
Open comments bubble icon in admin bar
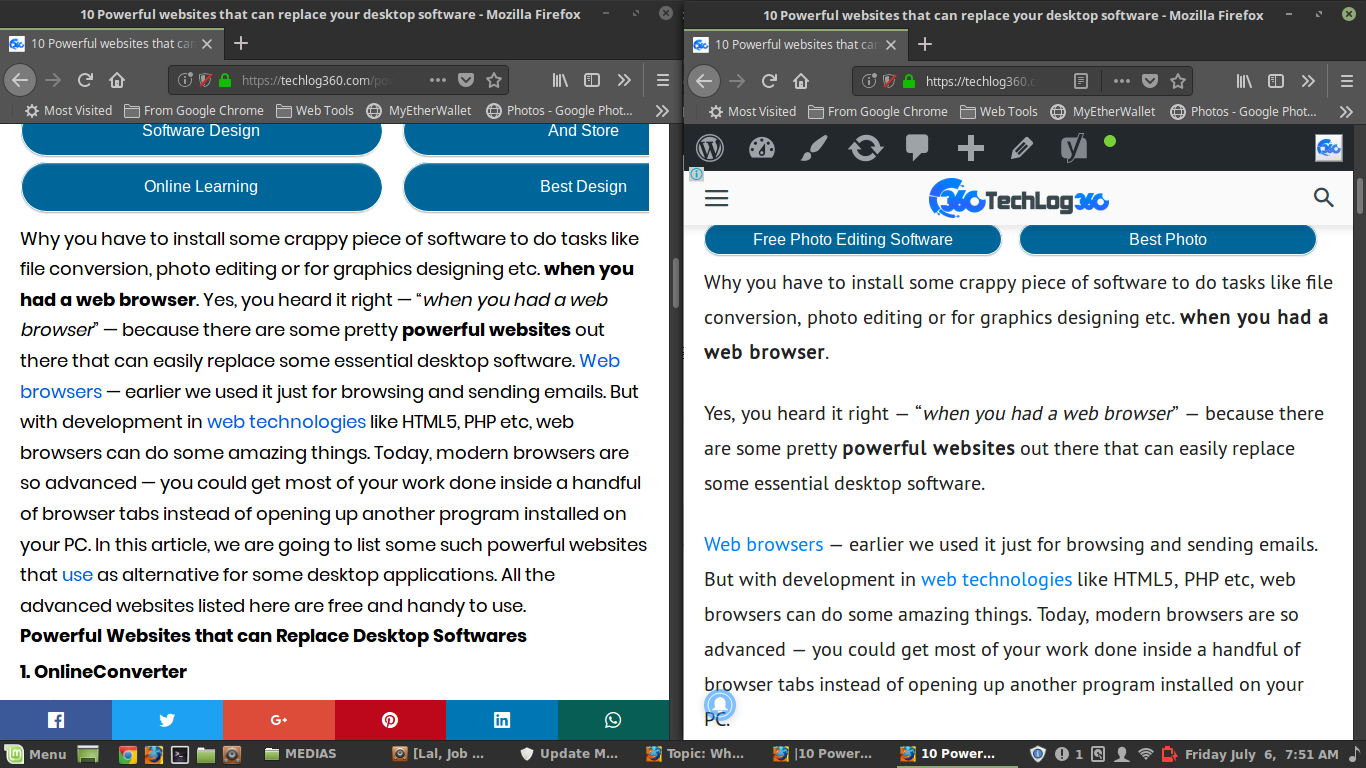(917, 148)
